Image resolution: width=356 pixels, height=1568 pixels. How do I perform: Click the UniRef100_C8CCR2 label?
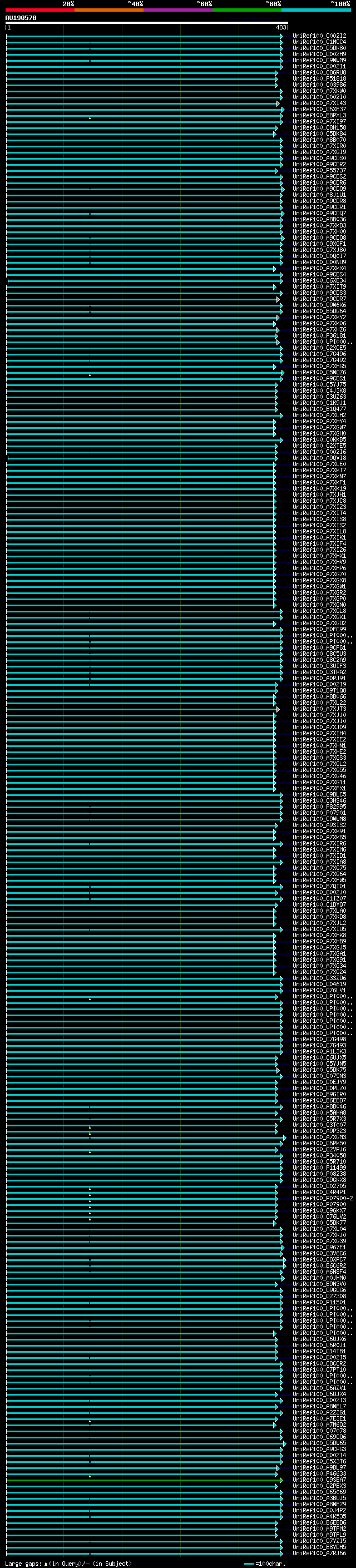pyautogui.click(x=319, y=1364)
